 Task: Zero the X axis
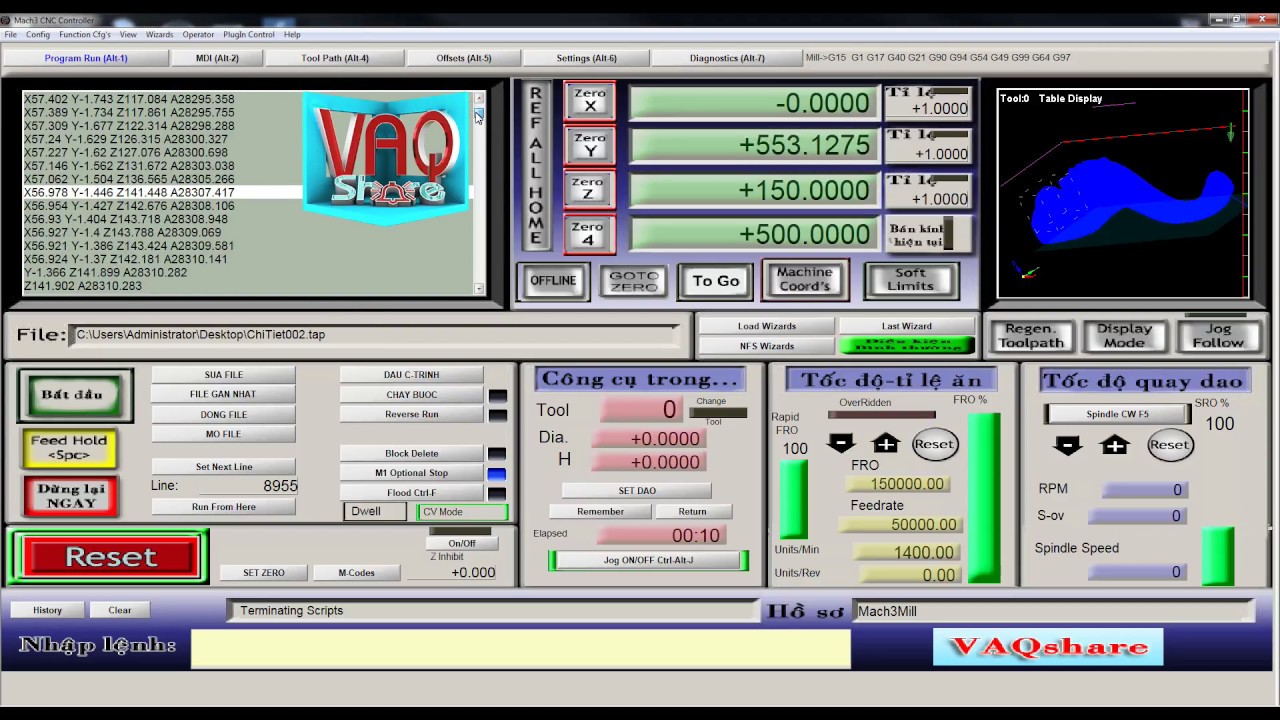(x=590, y=100)
